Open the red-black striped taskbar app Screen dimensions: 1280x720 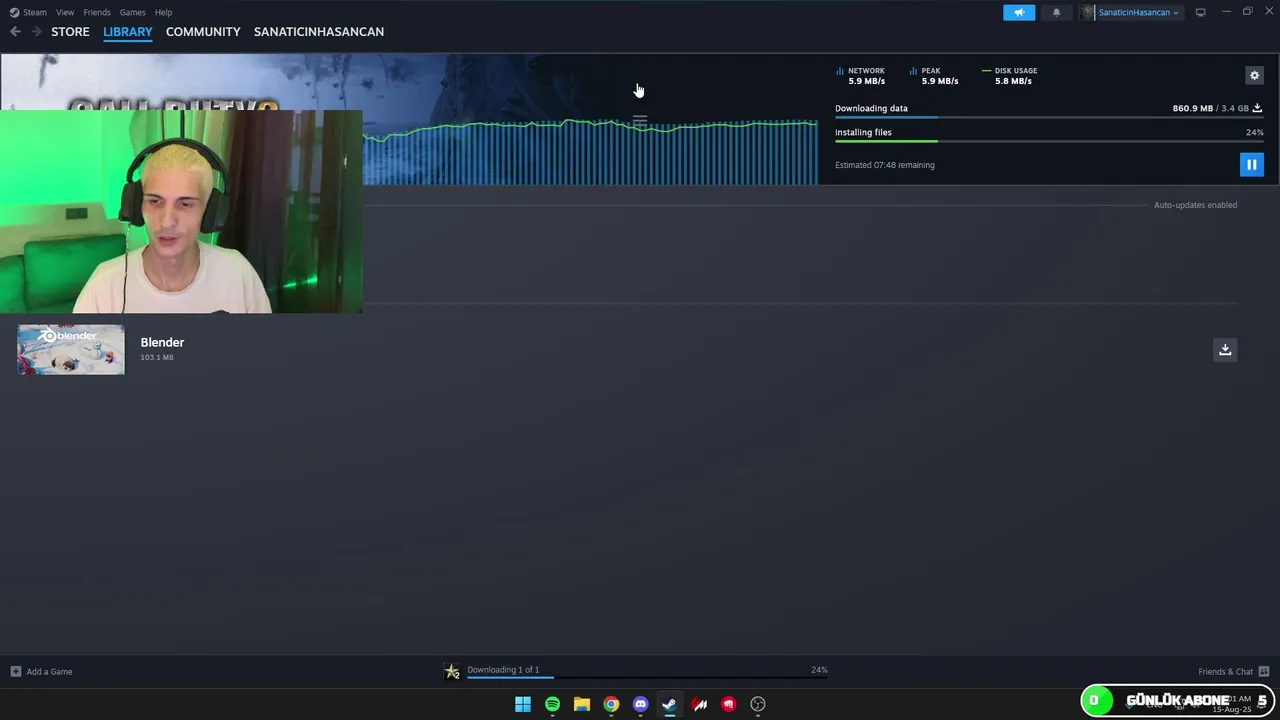point(699,704)
